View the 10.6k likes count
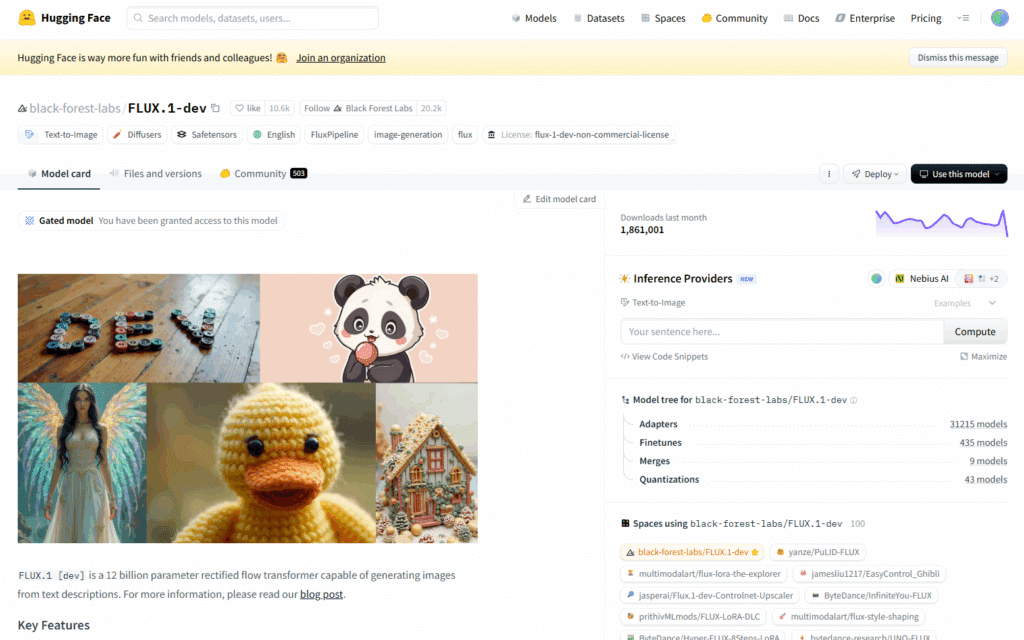The height and width of the screenshot is (640, 1024). [x=280, y=108]
